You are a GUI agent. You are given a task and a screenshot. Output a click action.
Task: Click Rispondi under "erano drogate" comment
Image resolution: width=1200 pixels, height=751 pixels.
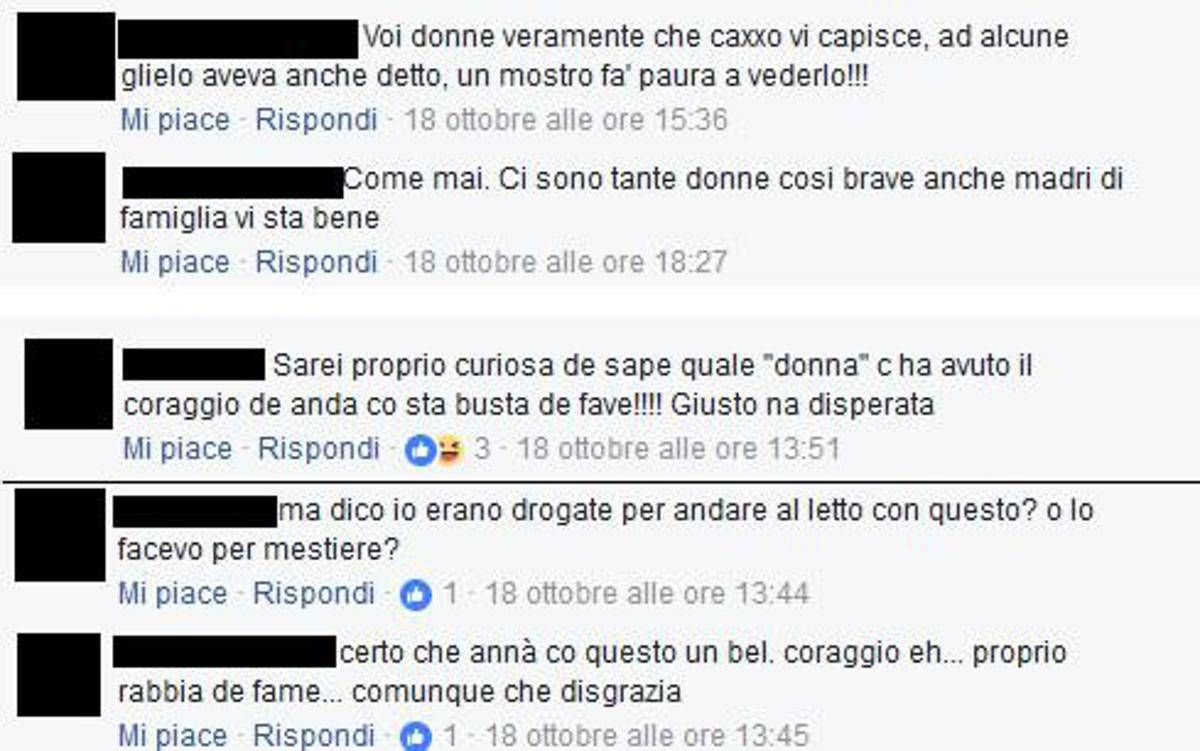(x=314, y=594)
